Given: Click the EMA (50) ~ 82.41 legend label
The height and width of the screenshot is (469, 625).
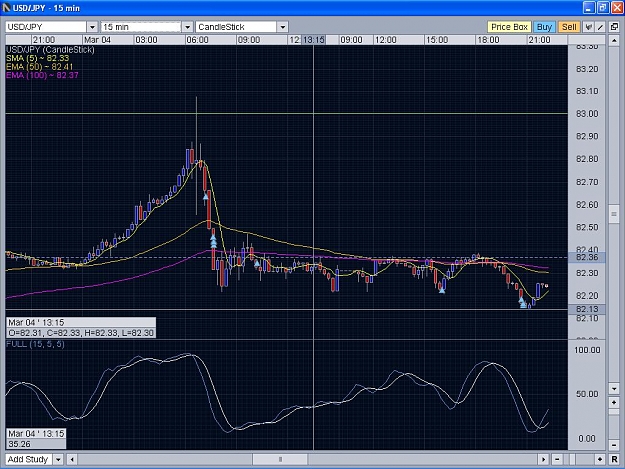Looking at the screenshot, I should click(39, 67).
